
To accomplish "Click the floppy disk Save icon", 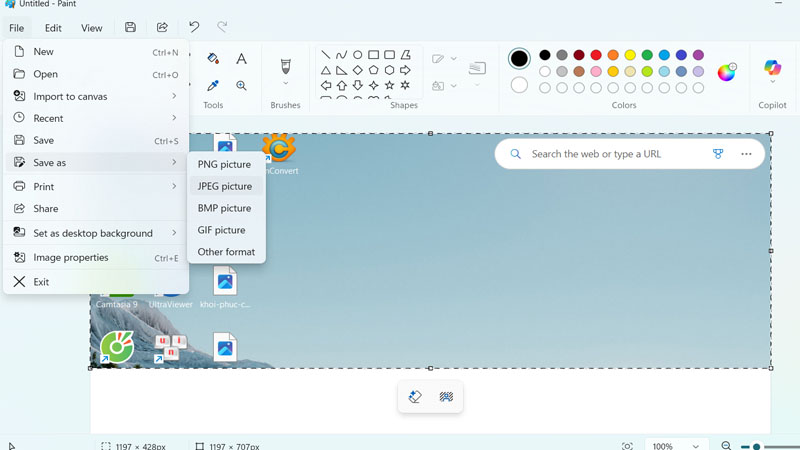I will [131, 28].
